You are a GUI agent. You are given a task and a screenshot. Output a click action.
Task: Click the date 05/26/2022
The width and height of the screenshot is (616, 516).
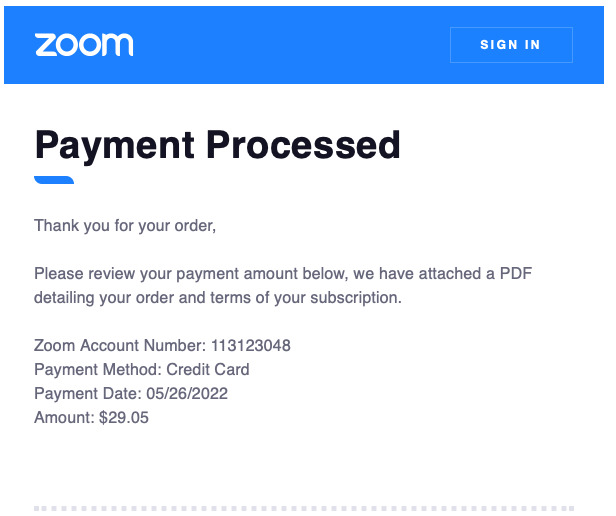[x=187, y=393]
